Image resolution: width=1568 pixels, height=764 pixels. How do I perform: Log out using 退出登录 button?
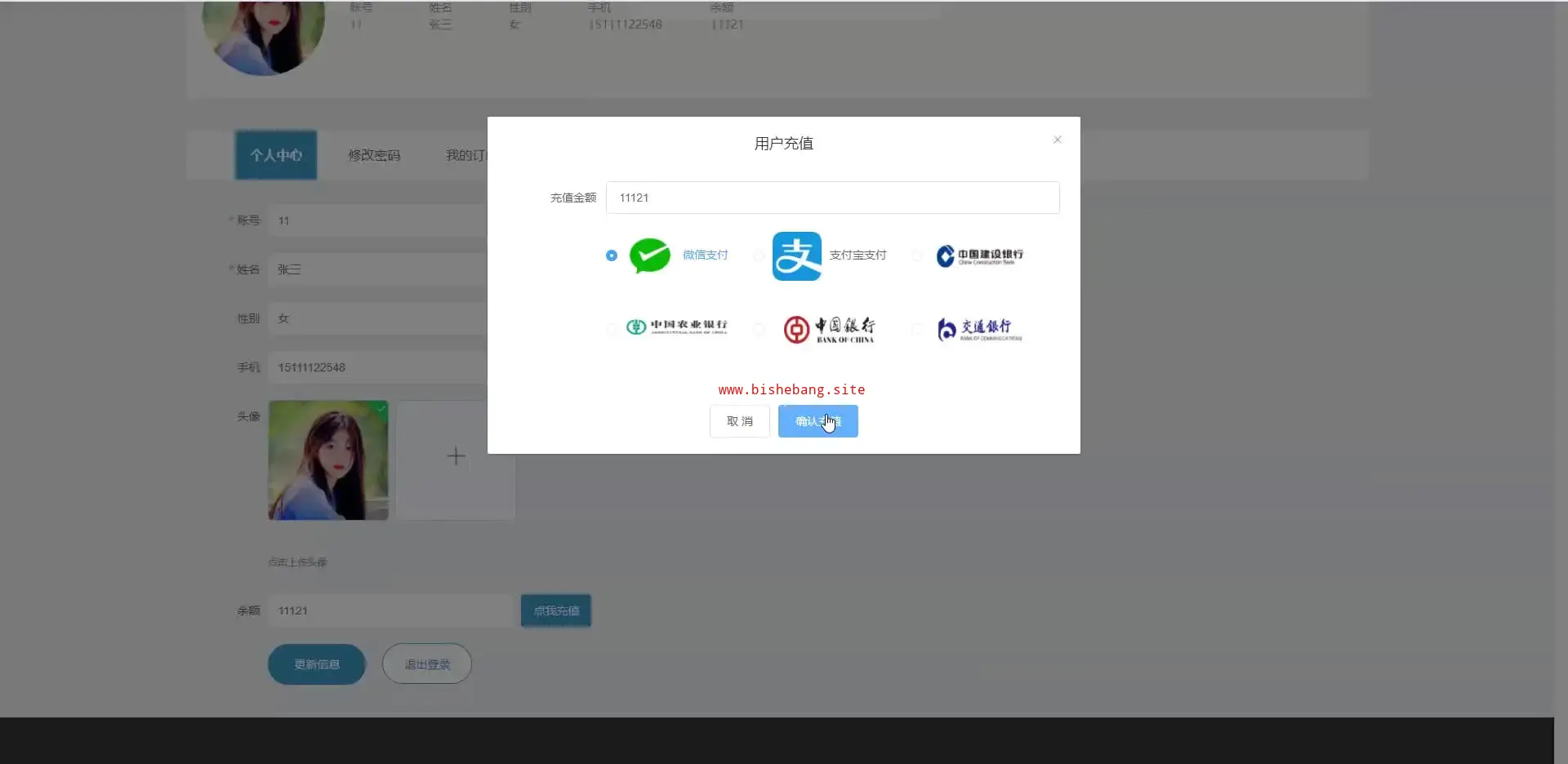427,664
